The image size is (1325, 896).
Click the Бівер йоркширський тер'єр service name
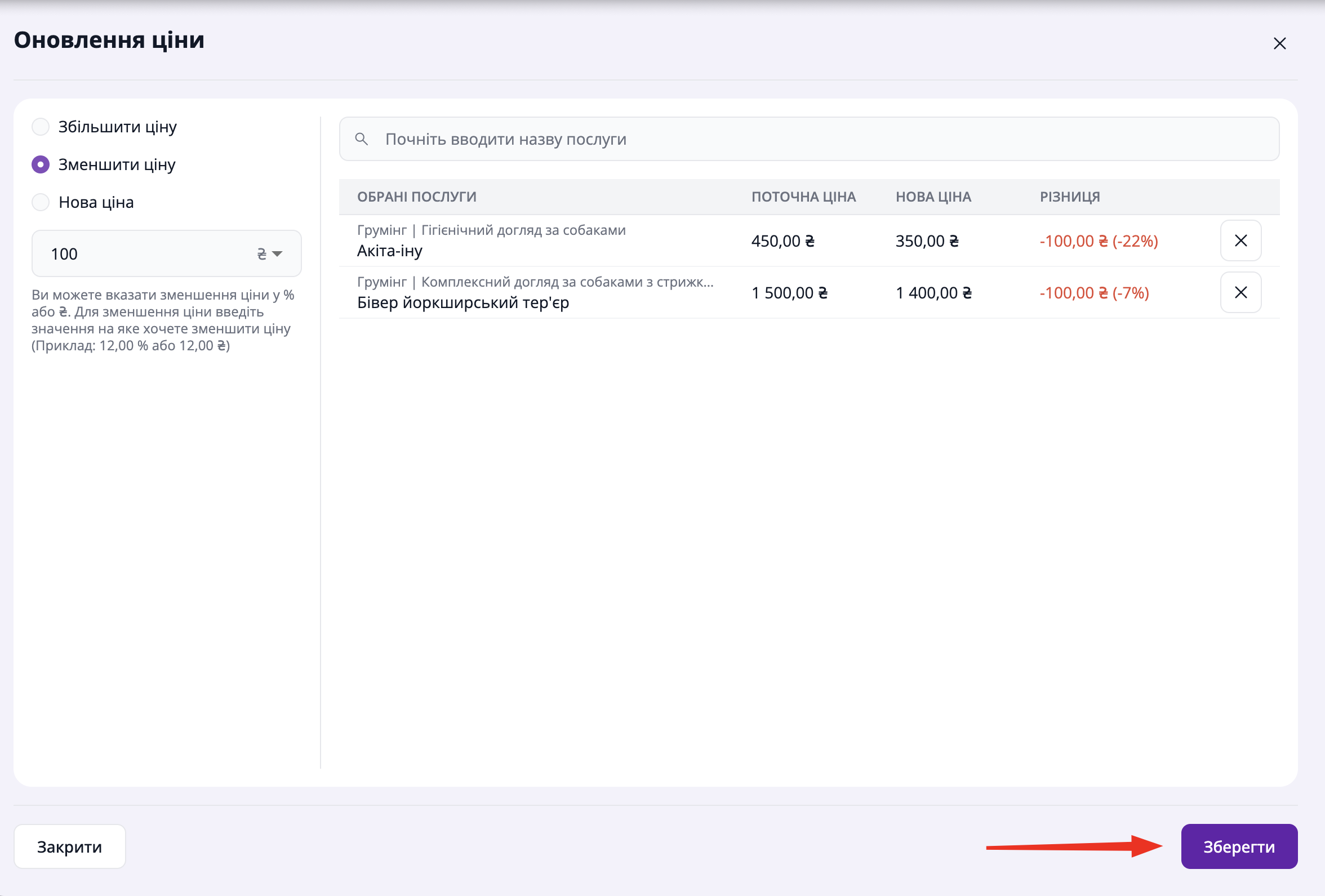click(463, 302)
